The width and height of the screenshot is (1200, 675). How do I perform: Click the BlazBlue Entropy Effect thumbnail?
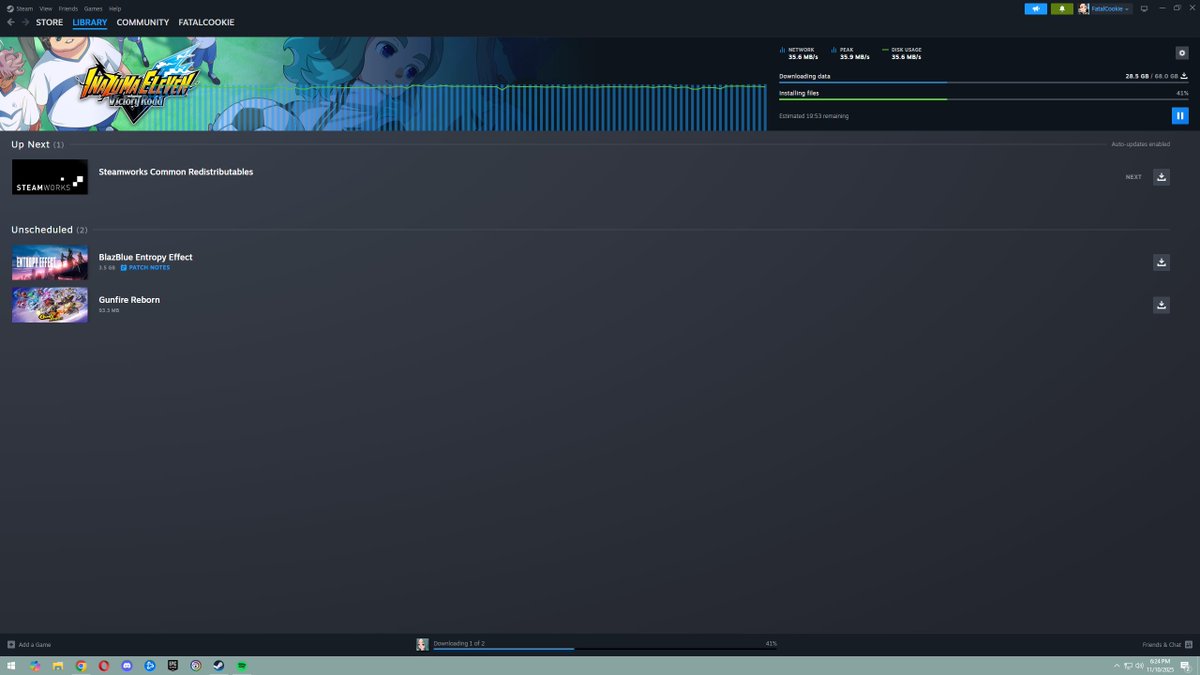pyautogui.click(x=49, y=263)
